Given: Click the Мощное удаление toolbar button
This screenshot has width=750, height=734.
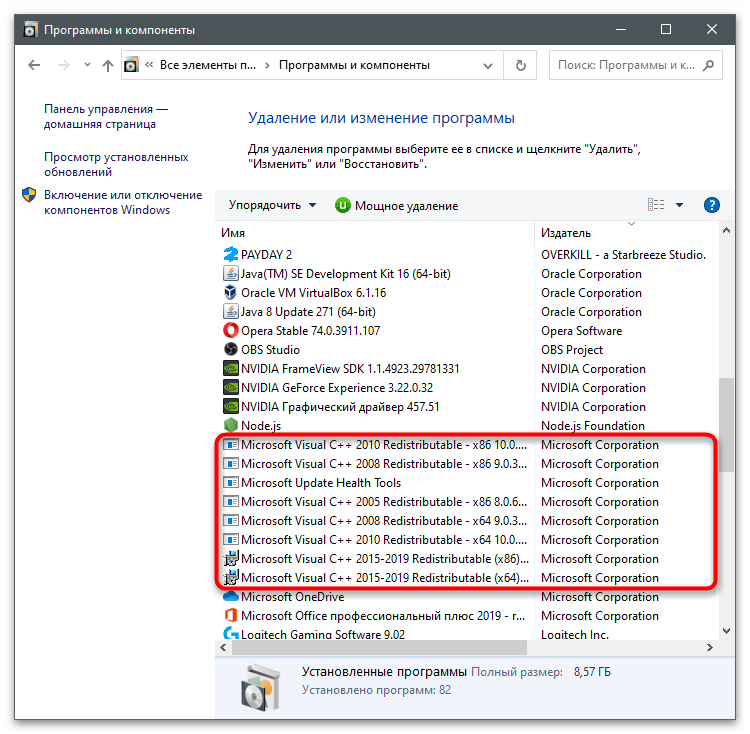Looking at the screenshot, I should 397,206.
